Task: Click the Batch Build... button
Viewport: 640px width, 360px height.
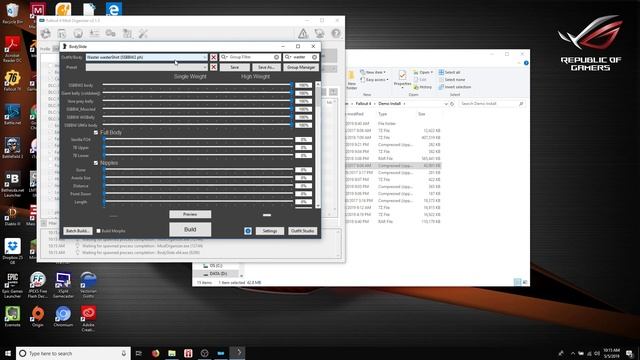Action: [78, 231]
